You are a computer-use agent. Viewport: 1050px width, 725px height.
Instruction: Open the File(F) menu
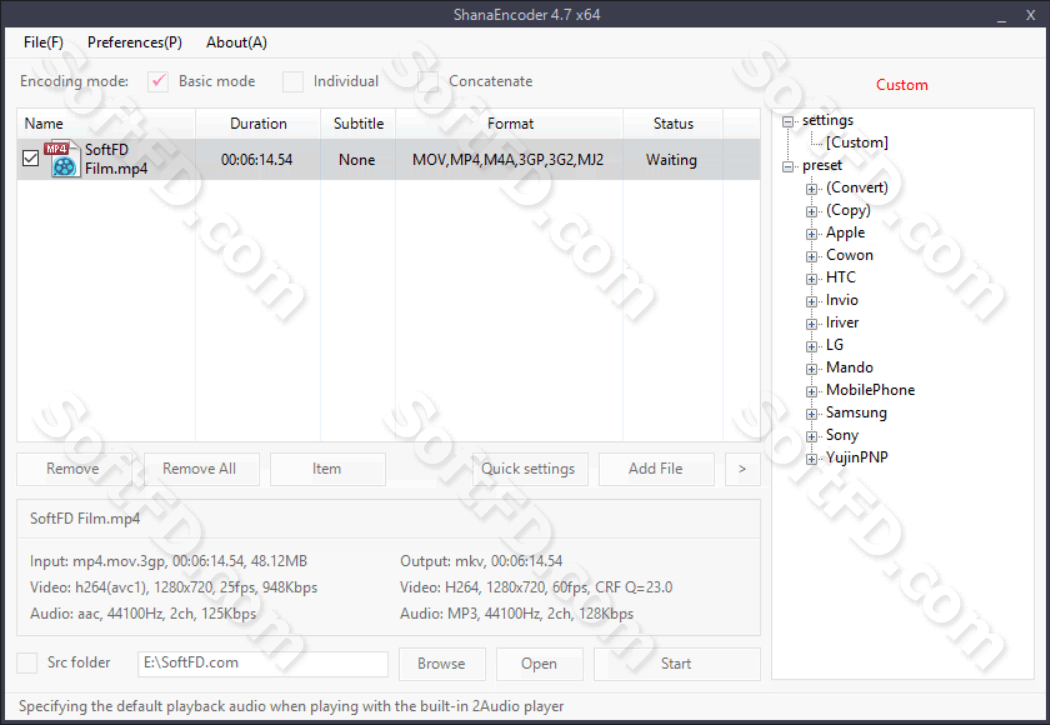point(44,43)
